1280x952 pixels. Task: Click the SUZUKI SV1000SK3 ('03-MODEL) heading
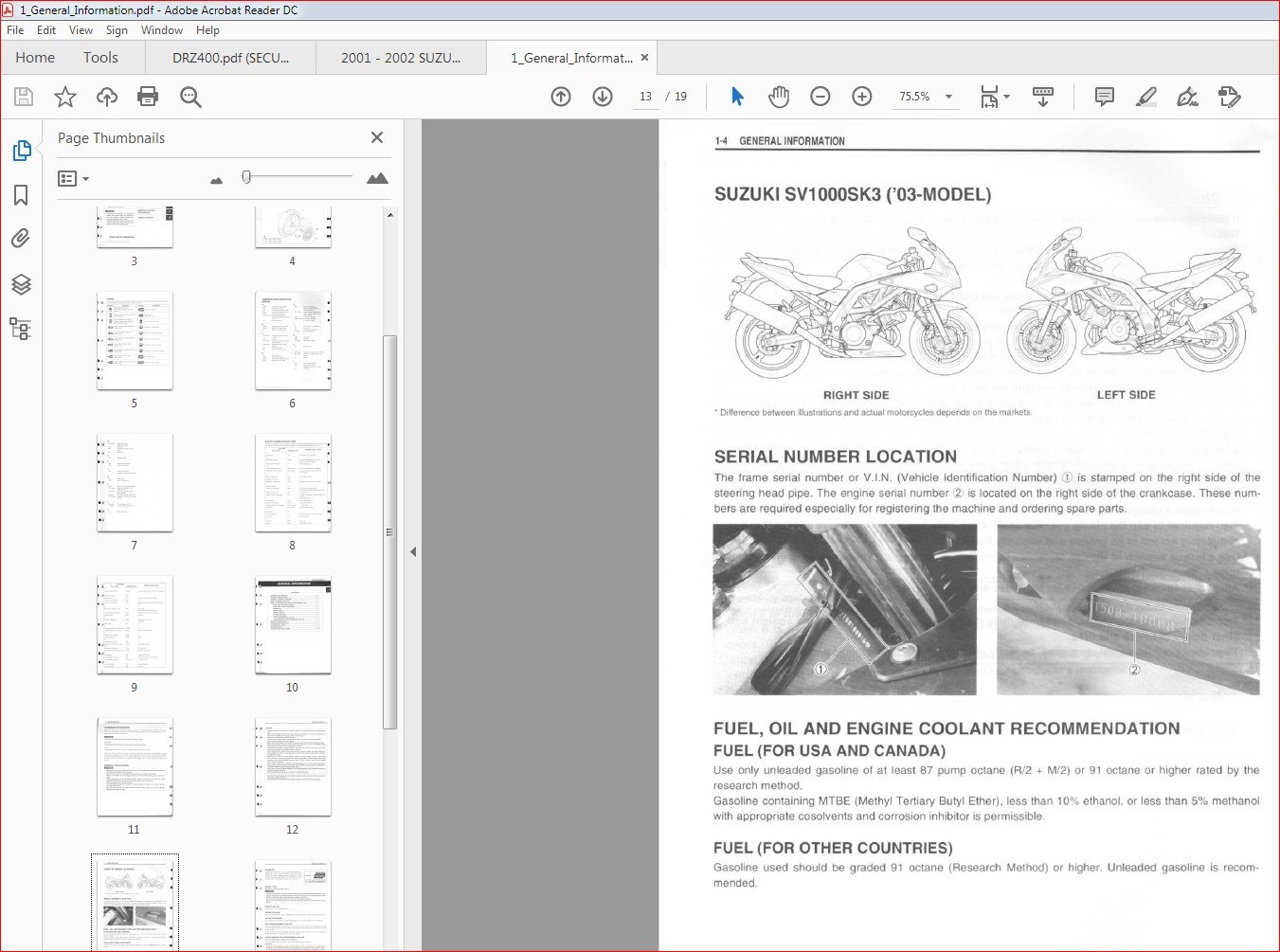point(853,195)
